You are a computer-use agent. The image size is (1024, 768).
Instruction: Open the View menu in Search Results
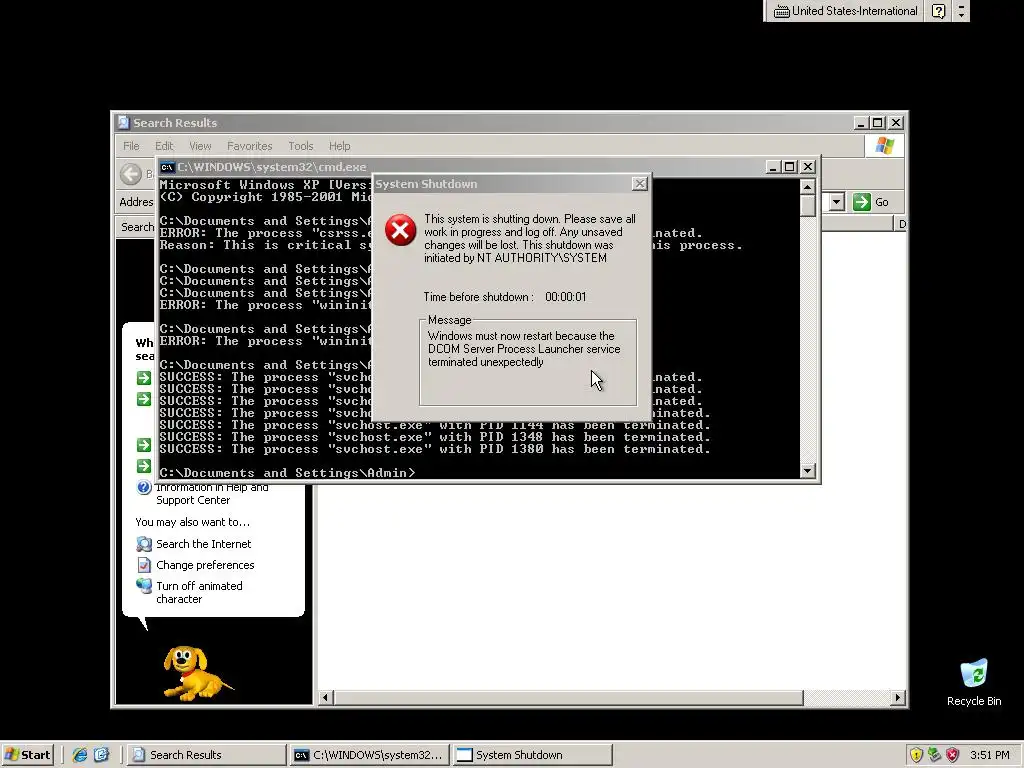pos(200,146)
